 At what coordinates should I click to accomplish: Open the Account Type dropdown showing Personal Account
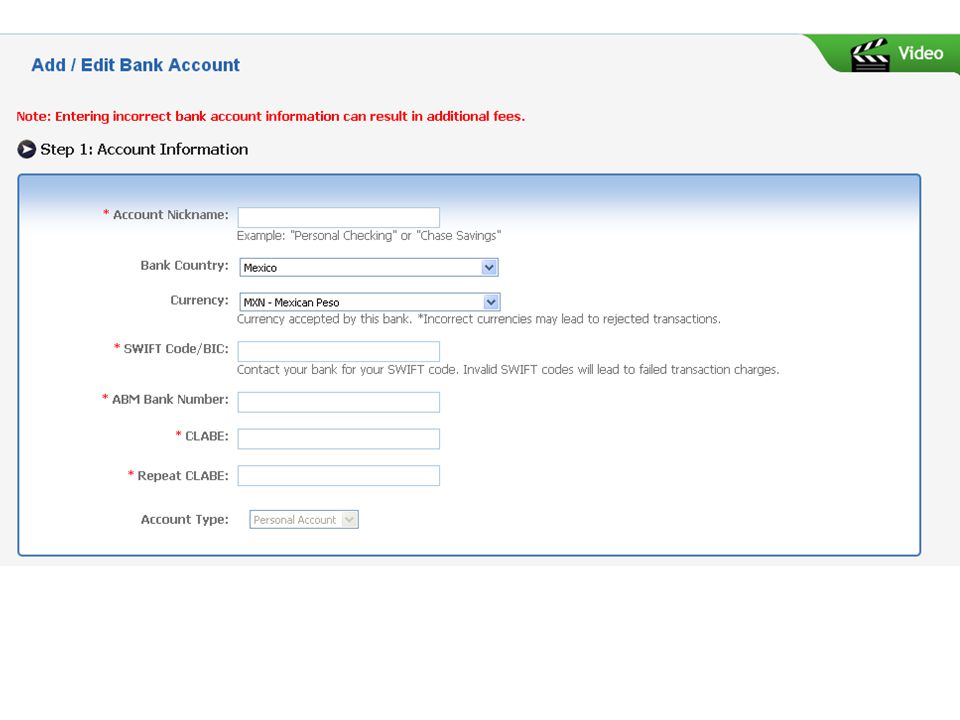[304, 520]
